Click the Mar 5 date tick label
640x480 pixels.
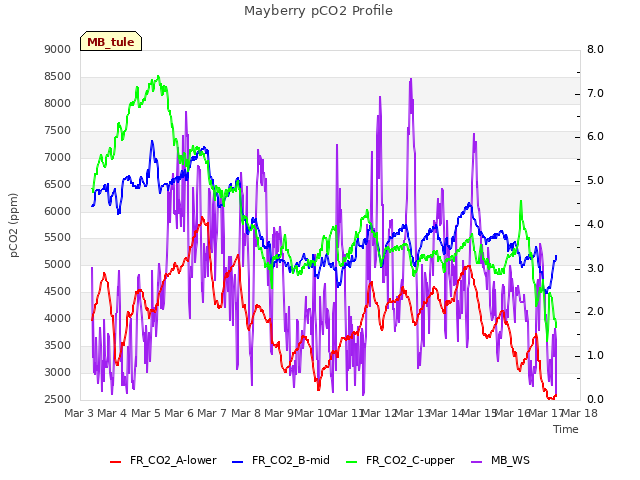point(146,413)
